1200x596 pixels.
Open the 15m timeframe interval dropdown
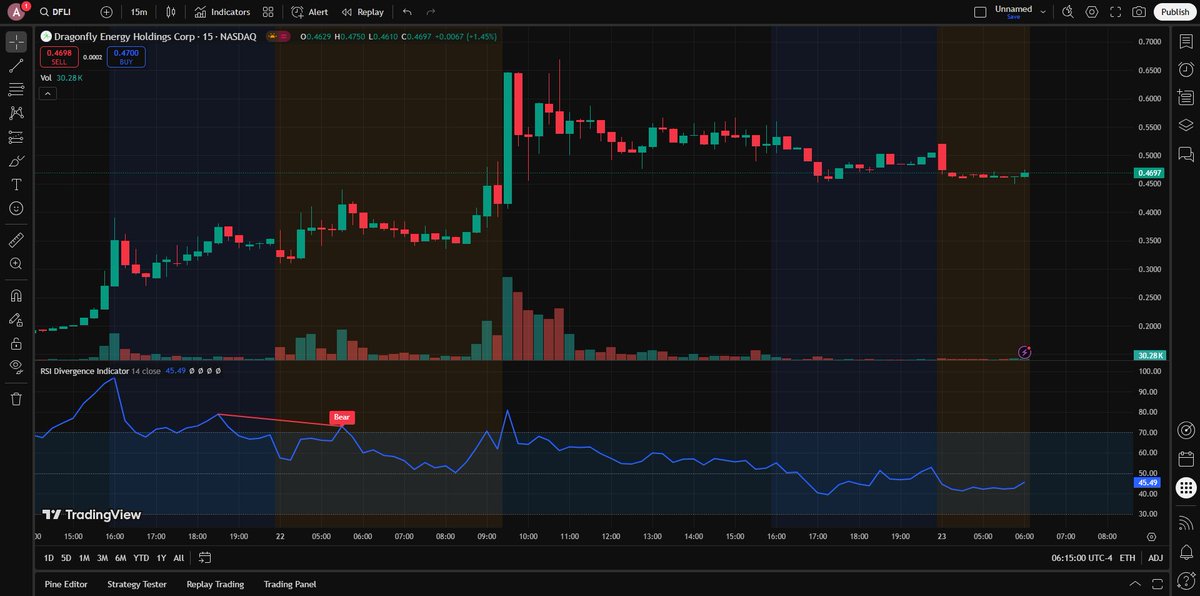click(139, 12)
